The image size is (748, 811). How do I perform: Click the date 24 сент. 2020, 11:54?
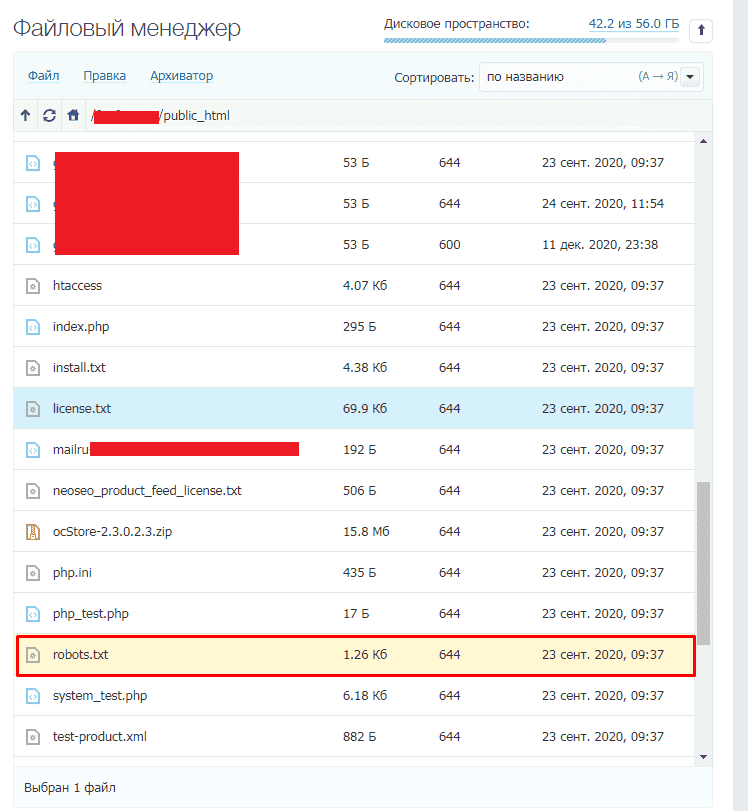(603, 204)
